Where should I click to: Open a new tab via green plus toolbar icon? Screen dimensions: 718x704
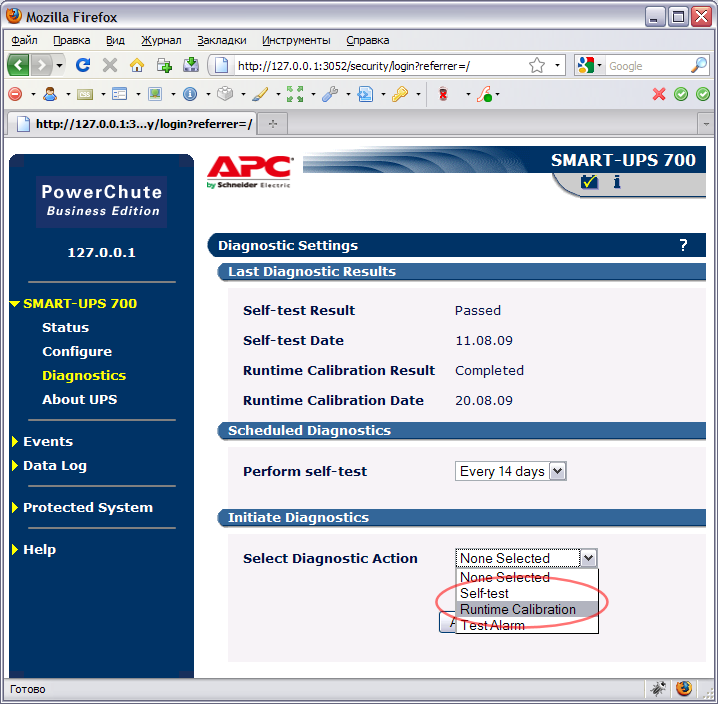click(x=163, y=65)
